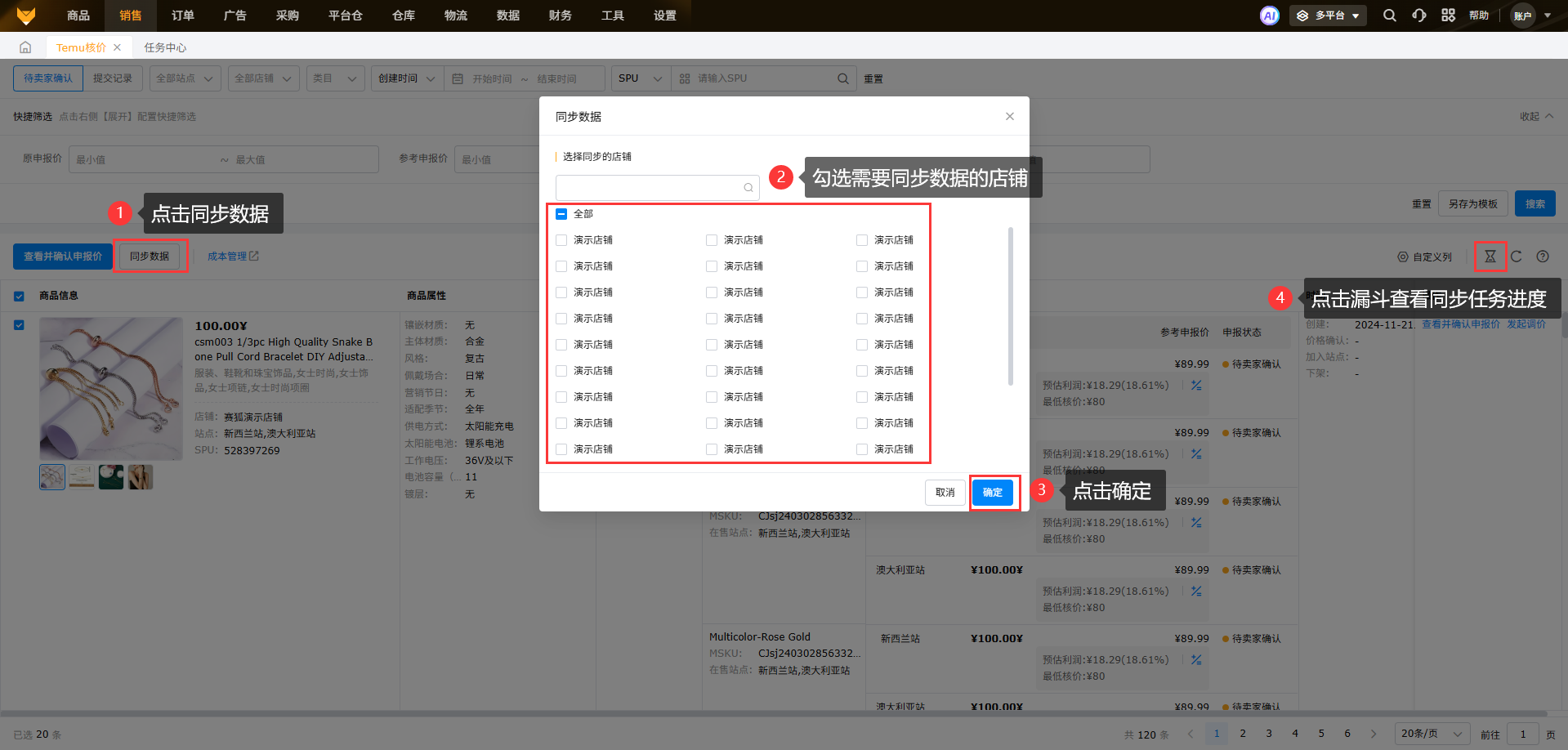Open the customer support headset icon
This screenshot has width=1568, height=750.
point(1418,16)
